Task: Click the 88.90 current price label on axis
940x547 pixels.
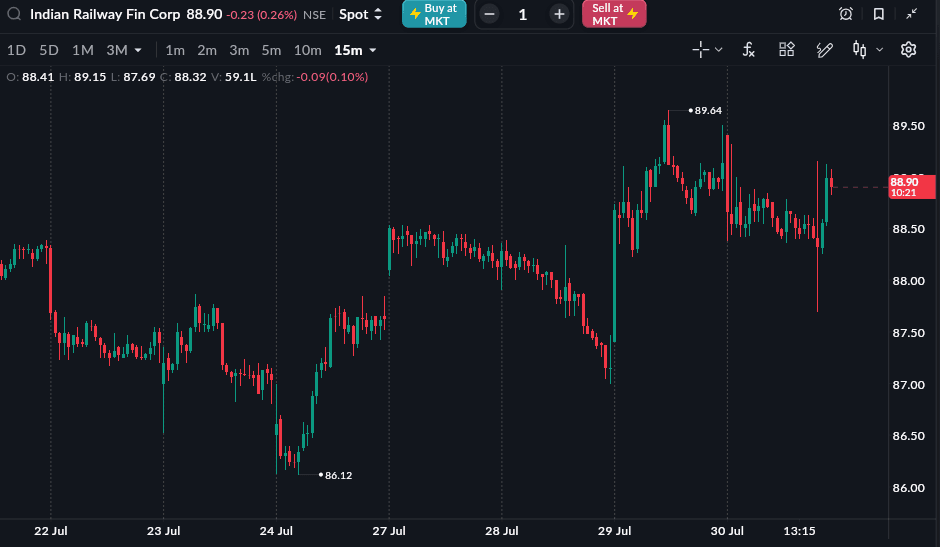Action: click(911, 187)
